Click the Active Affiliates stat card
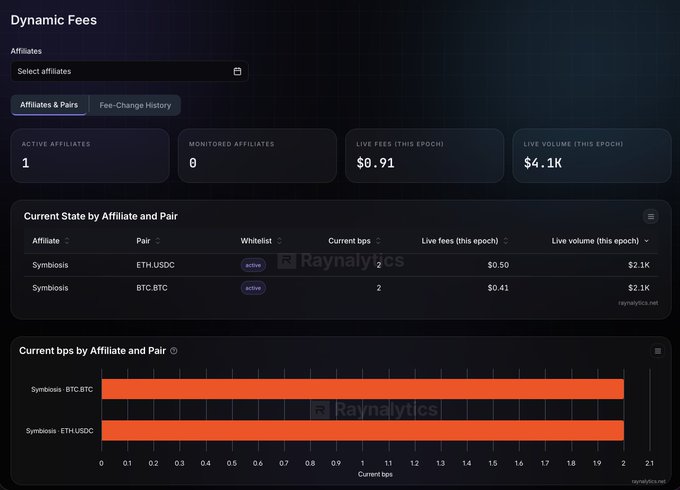The height and width of the screenshot is (490, 680). 90,156
